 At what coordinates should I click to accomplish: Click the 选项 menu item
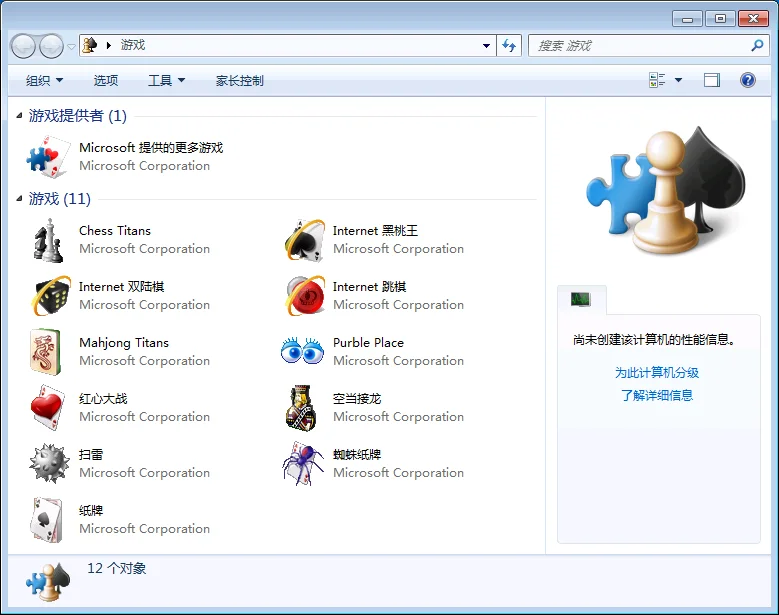[106, 81]
